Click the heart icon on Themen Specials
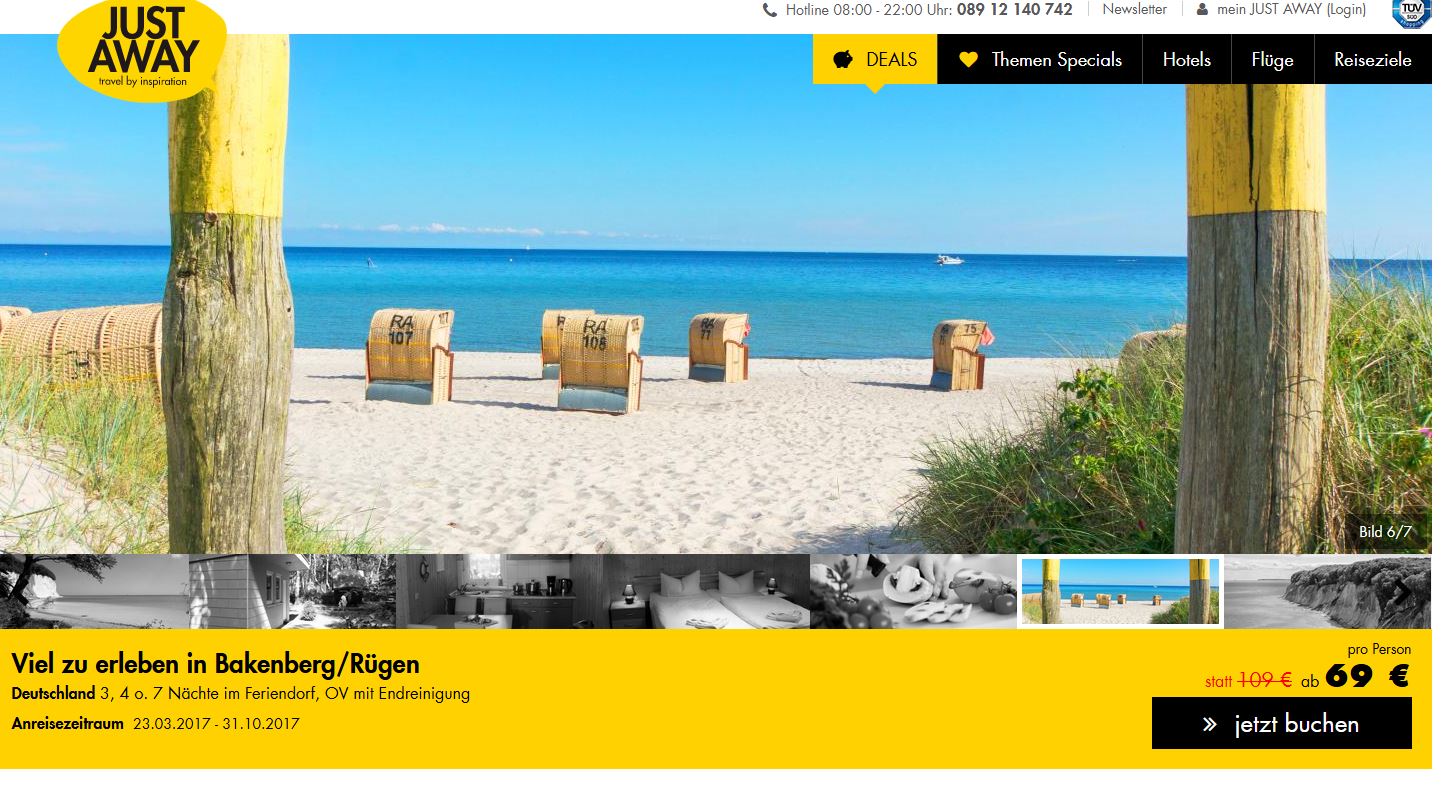The width and height of the screenshot is (1443, 787). point(968,60)
